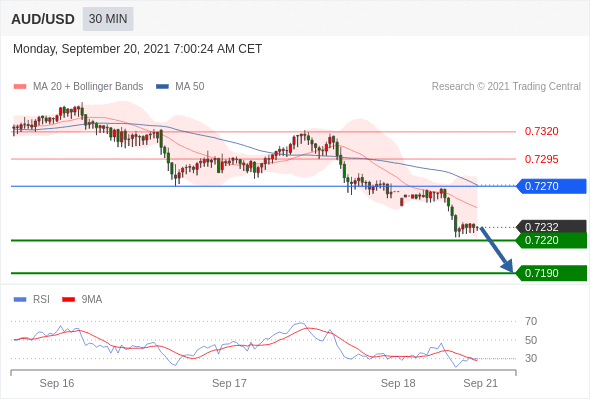Click the RSI 50 axis label
Viewport: 590px width, 400px height.
pos(531,340)
